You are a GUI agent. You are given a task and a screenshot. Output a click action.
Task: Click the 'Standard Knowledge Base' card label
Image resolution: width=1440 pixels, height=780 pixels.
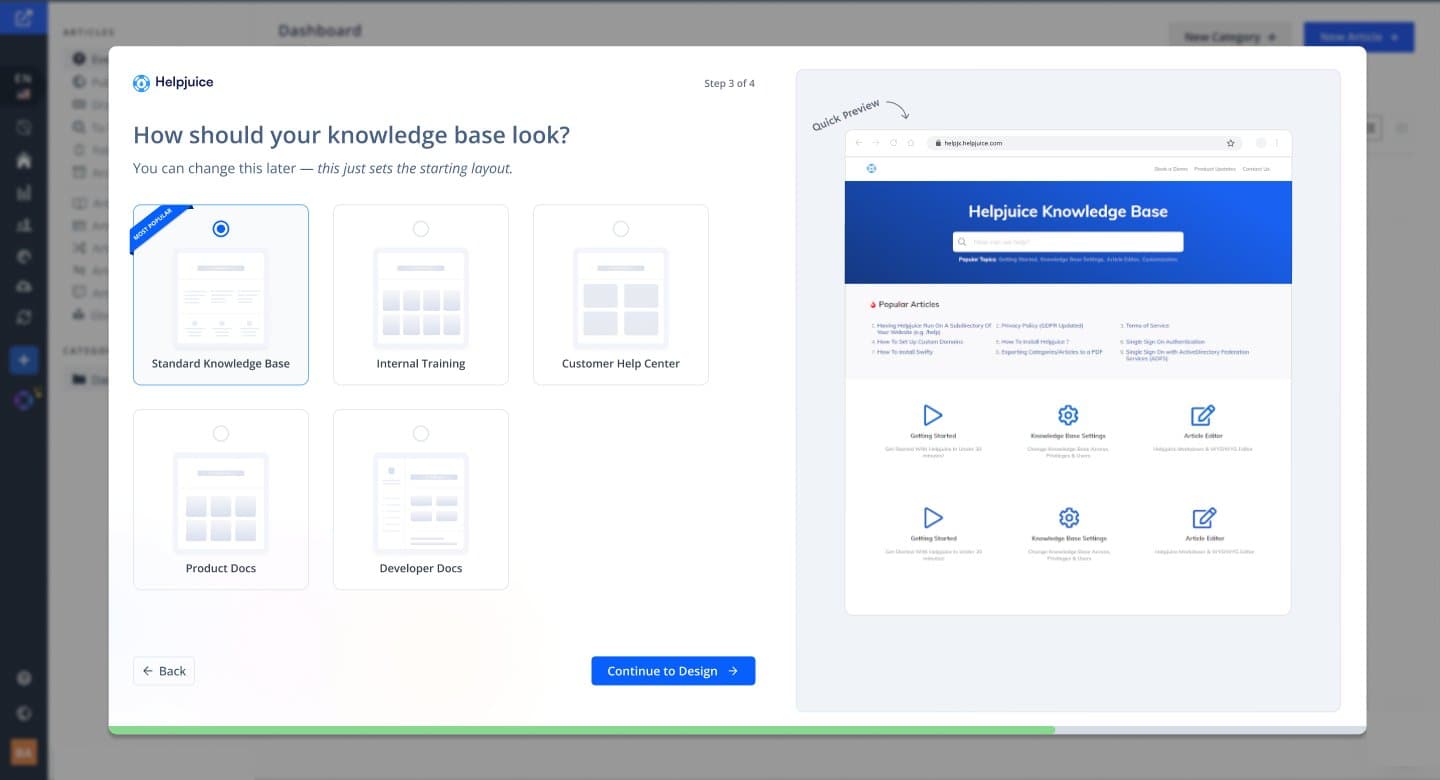coord(221,364)
